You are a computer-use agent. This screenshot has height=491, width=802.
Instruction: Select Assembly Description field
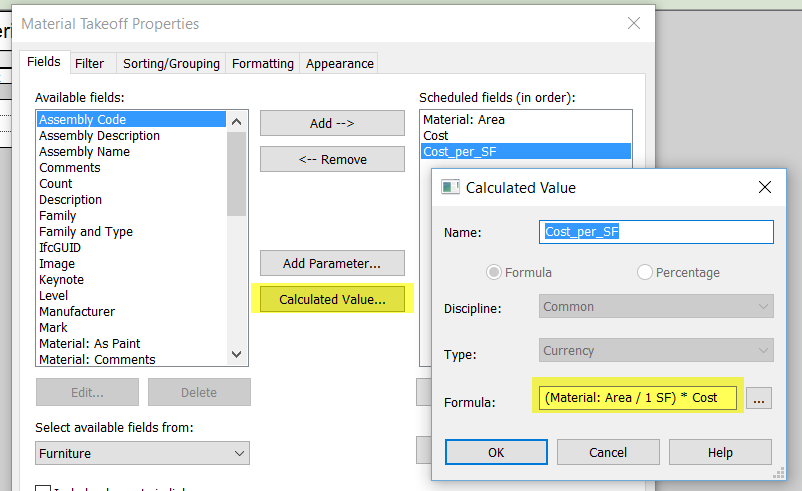[x=132, y=136]
